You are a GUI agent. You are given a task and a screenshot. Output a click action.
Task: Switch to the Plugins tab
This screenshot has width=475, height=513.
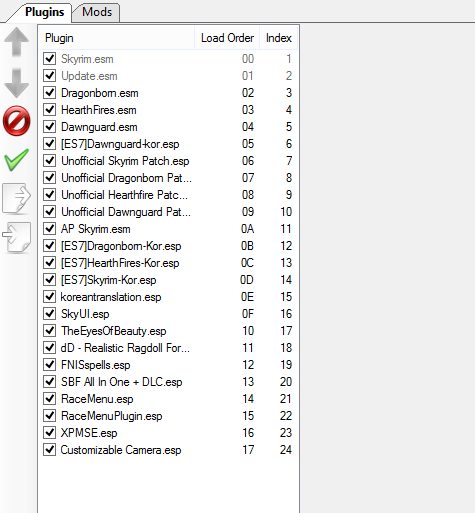[x=44, y=12]
